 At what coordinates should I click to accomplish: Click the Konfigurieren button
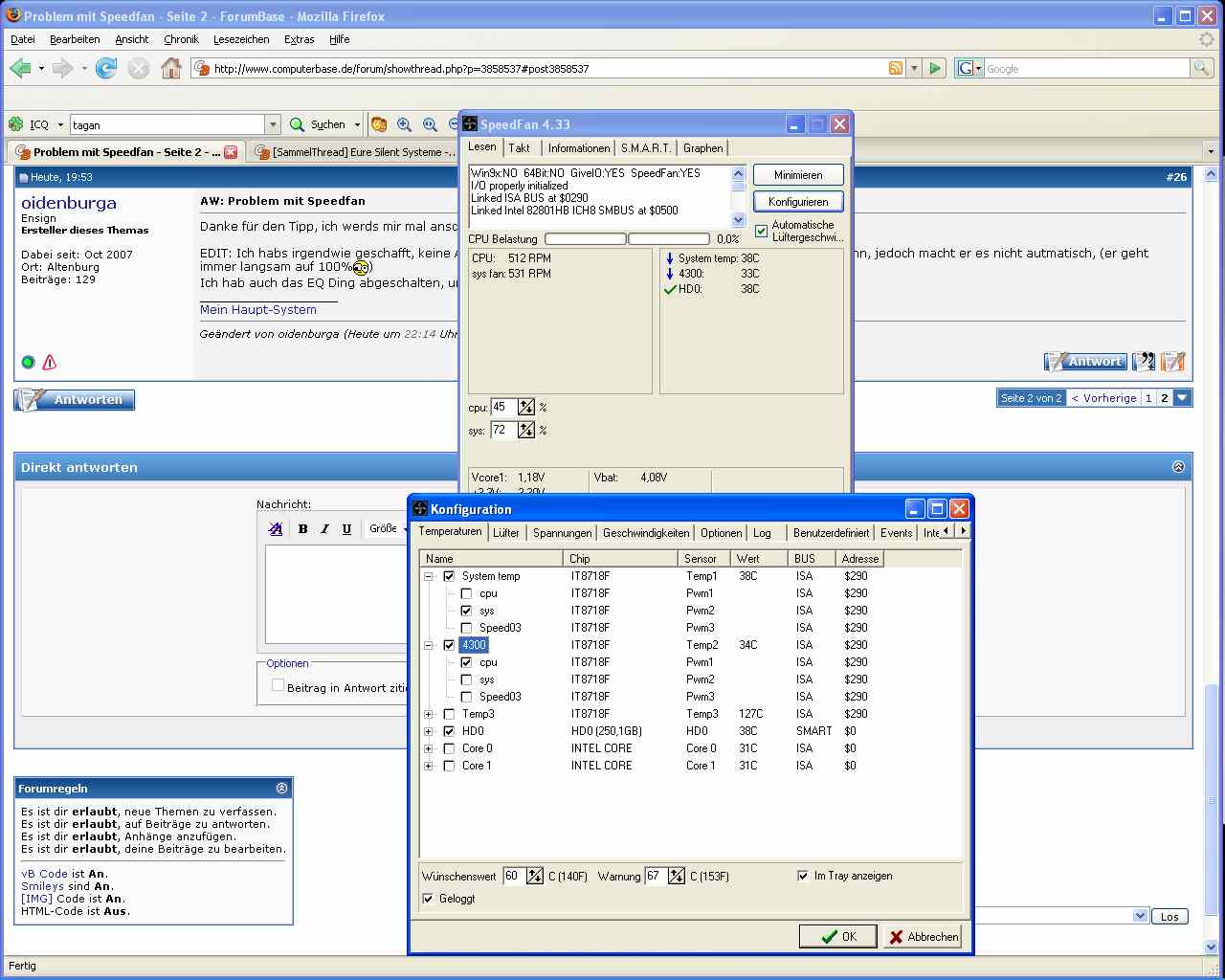(x=798, y=202)
